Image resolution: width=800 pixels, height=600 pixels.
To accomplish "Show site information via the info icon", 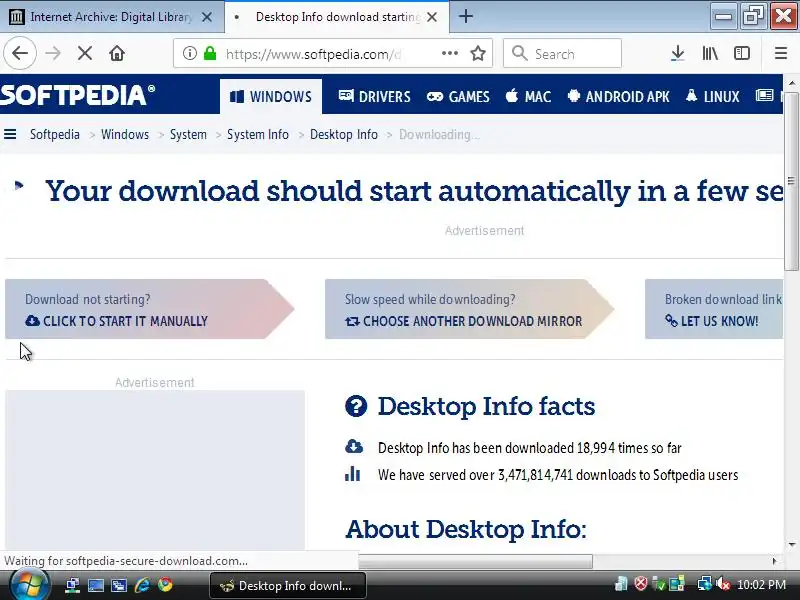I will (x=189, y=53).
